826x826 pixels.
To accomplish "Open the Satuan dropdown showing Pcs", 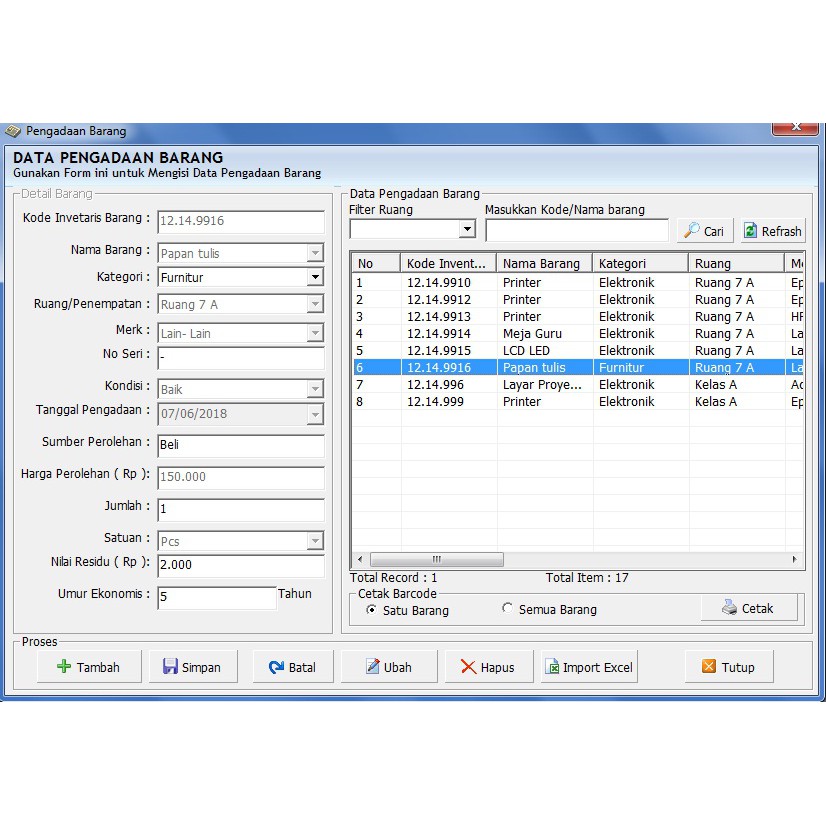I will 315,541.
